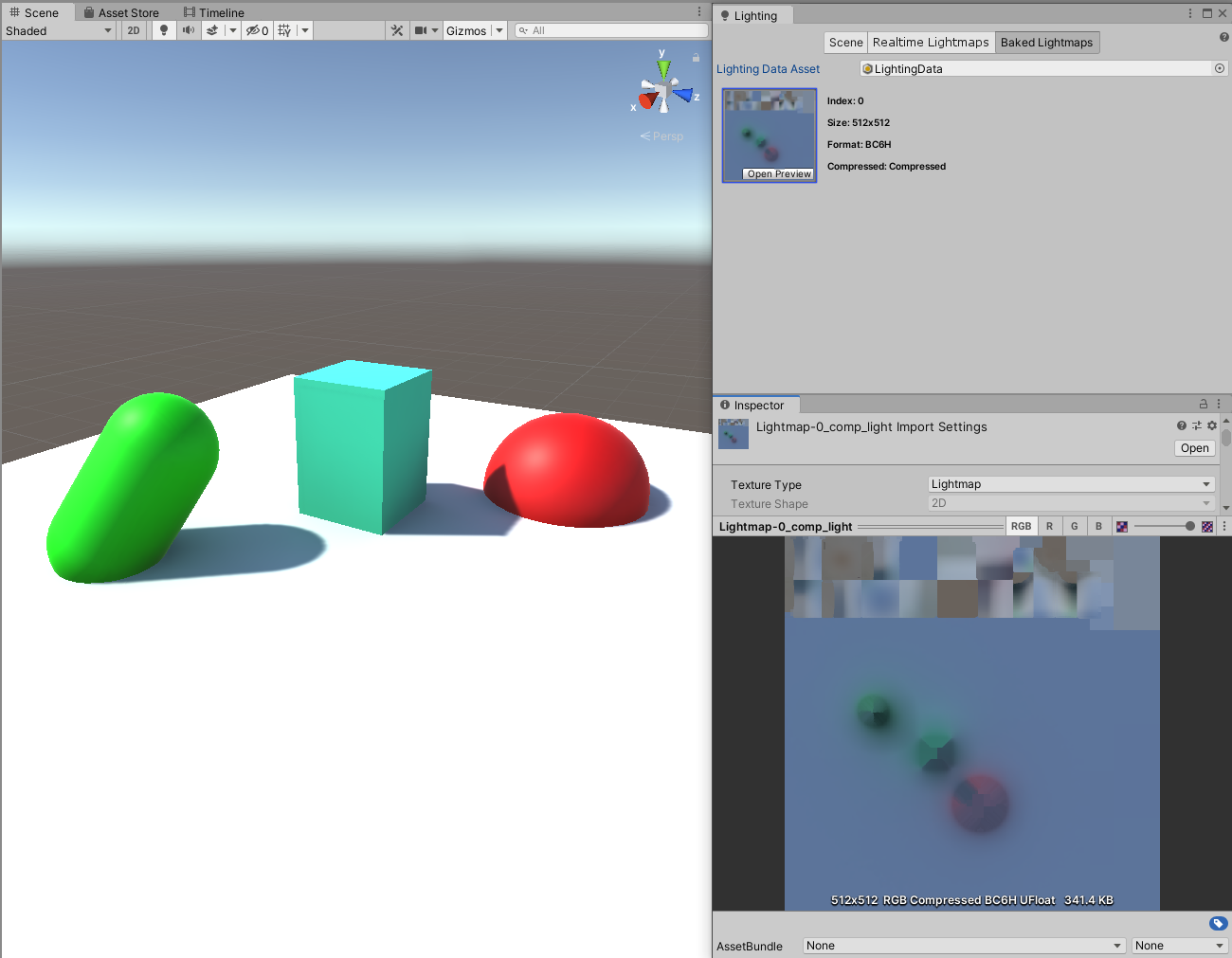
Task: Toggle 2D view mode in Scene toolbar
Action: 134,29
